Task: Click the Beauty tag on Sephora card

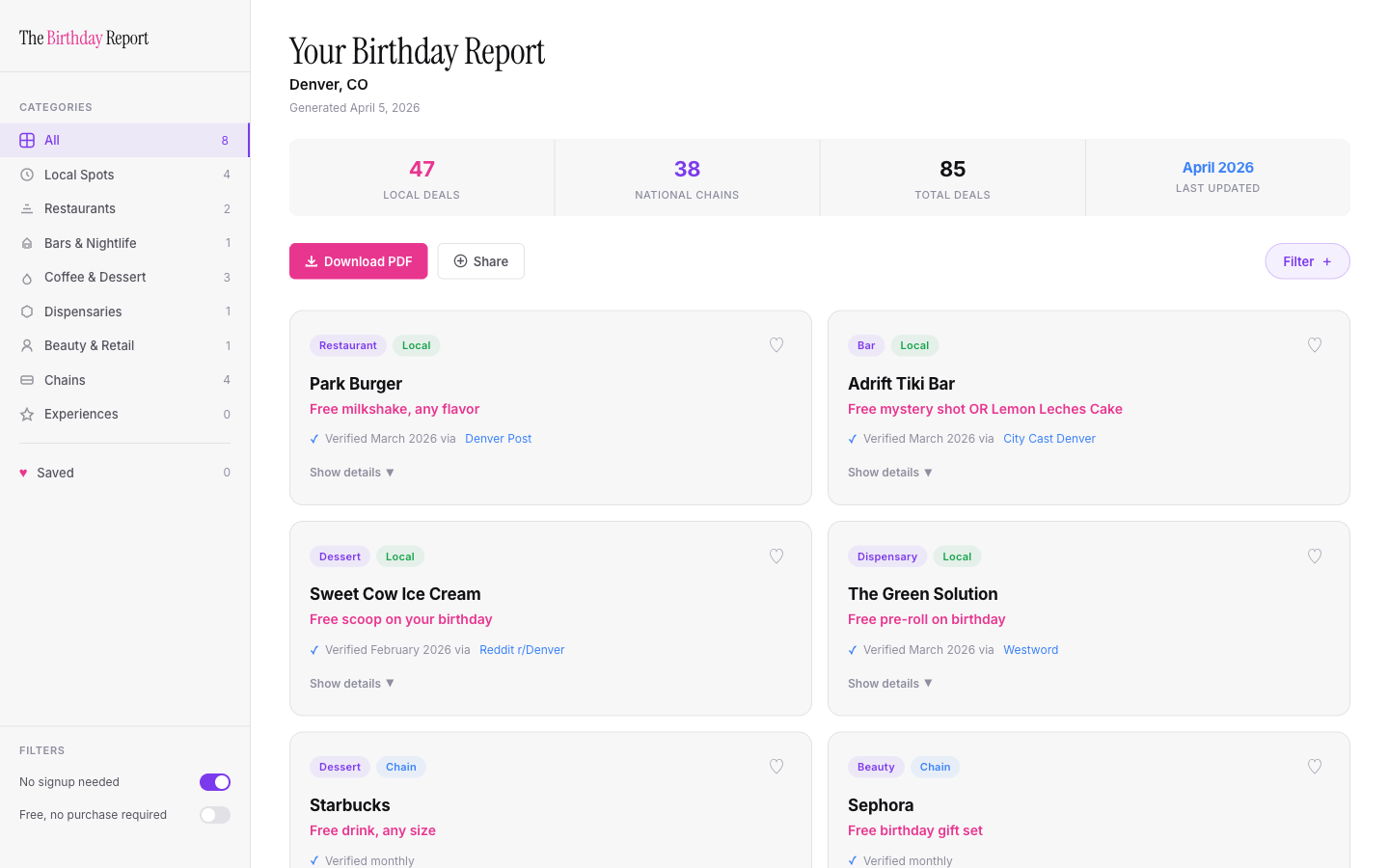Action: click(876, 767)
